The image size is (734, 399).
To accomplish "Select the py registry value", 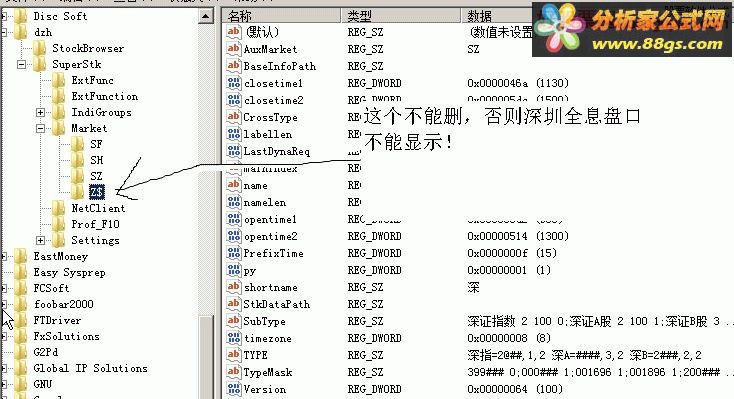I will point(250,271).
